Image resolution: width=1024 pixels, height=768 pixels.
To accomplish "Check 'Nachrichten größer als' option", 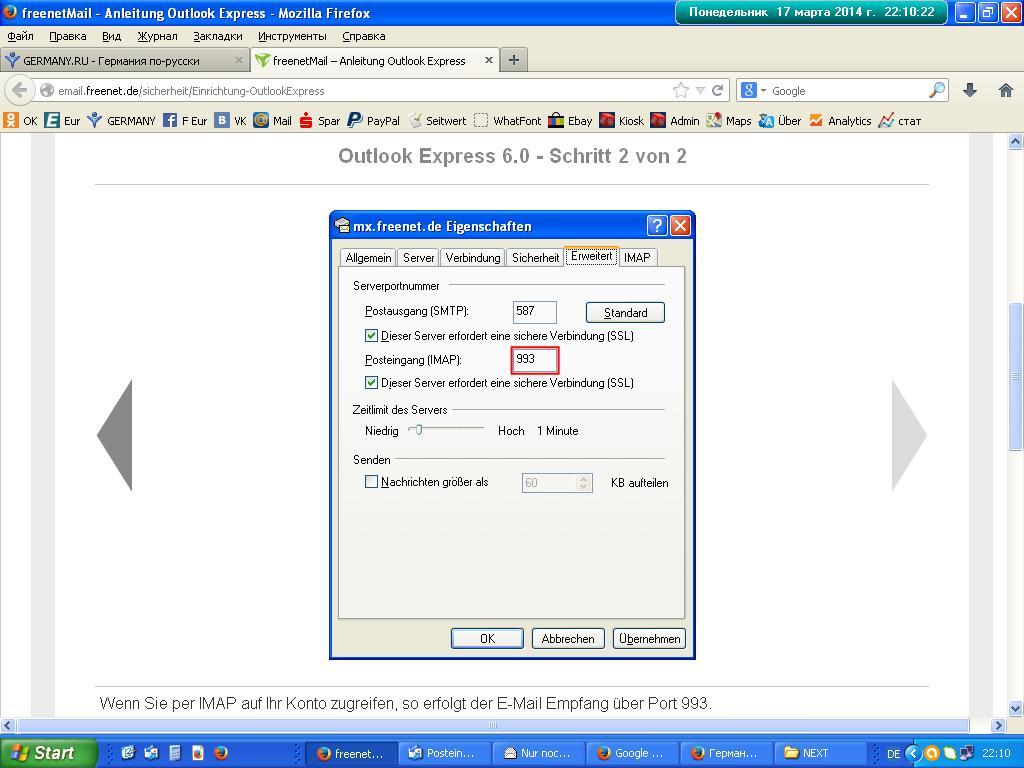I will coord(371,482).
